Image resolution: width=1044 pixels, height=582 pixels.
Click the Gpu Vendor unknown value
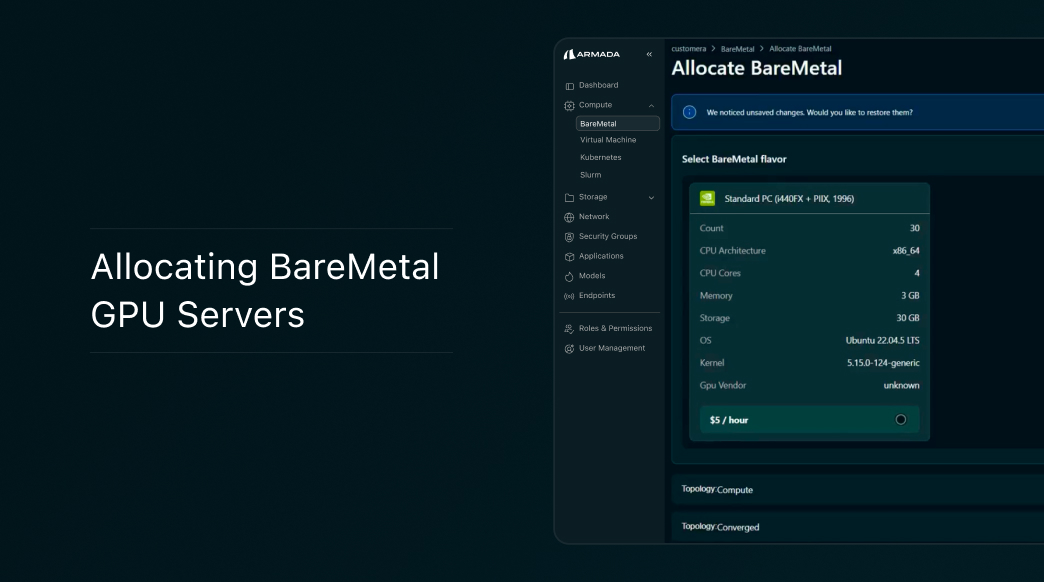tap(902, 386)
